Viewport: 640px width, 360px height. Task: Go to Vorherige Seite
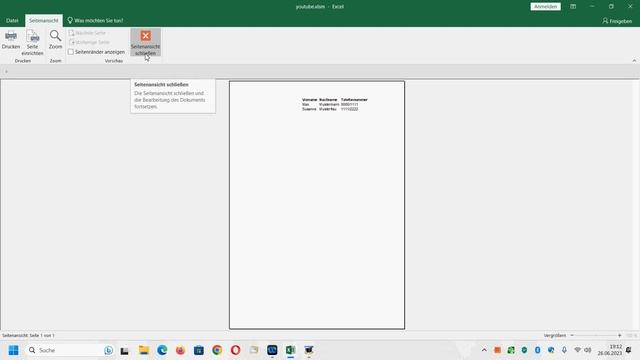click(89, 42)
